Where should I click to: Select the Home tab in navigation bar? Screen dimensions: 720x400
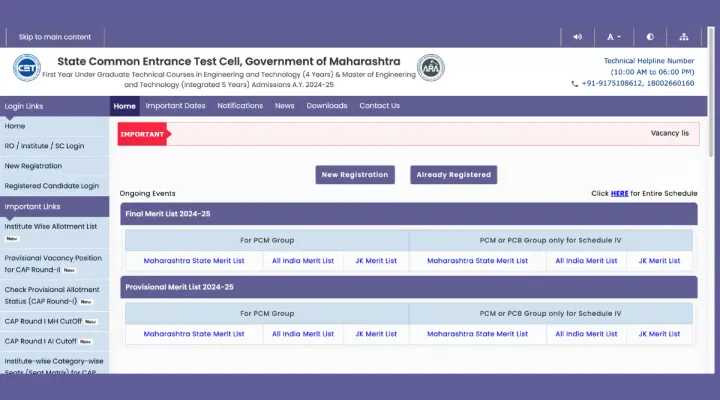(x=124, y=106)
